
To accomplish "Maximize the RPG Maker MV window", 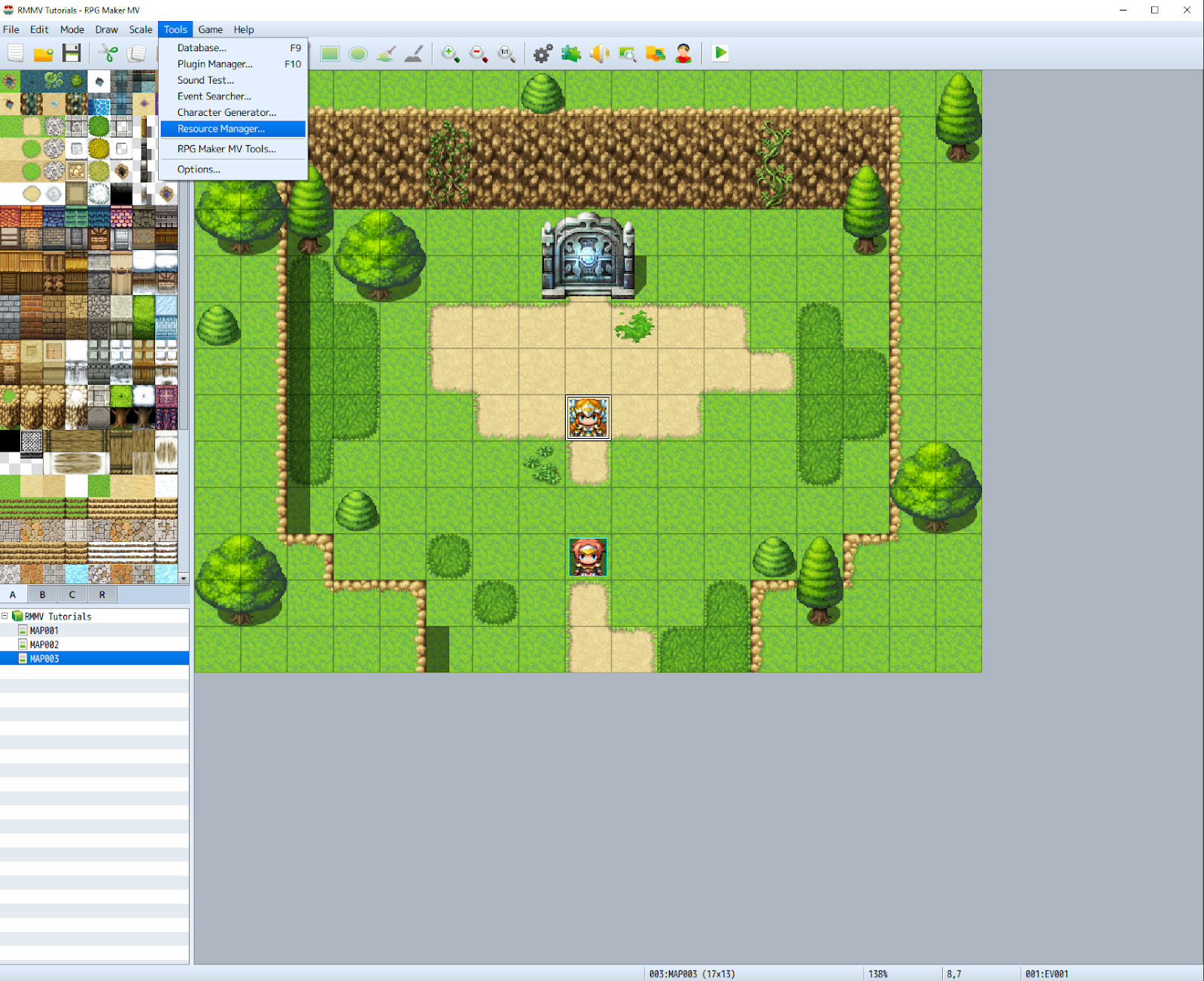I will click(x=1154, y=10).
